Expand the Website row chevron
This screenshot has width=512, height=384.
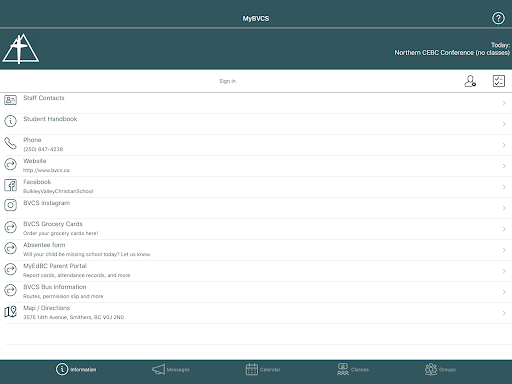[x=504, y=166]
